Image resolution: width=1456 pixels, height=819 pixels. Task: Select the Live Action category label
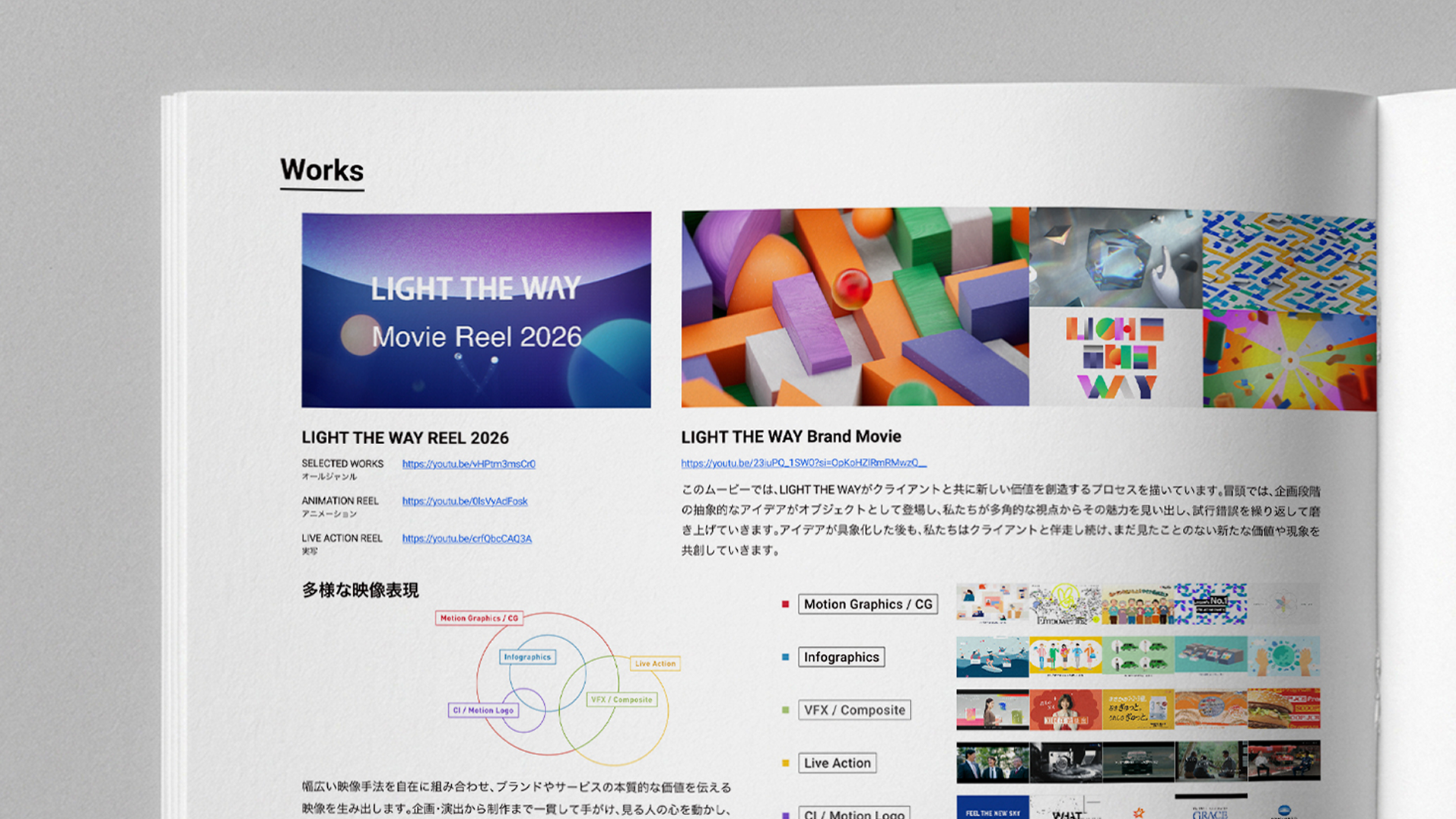(x=837, y=763)
